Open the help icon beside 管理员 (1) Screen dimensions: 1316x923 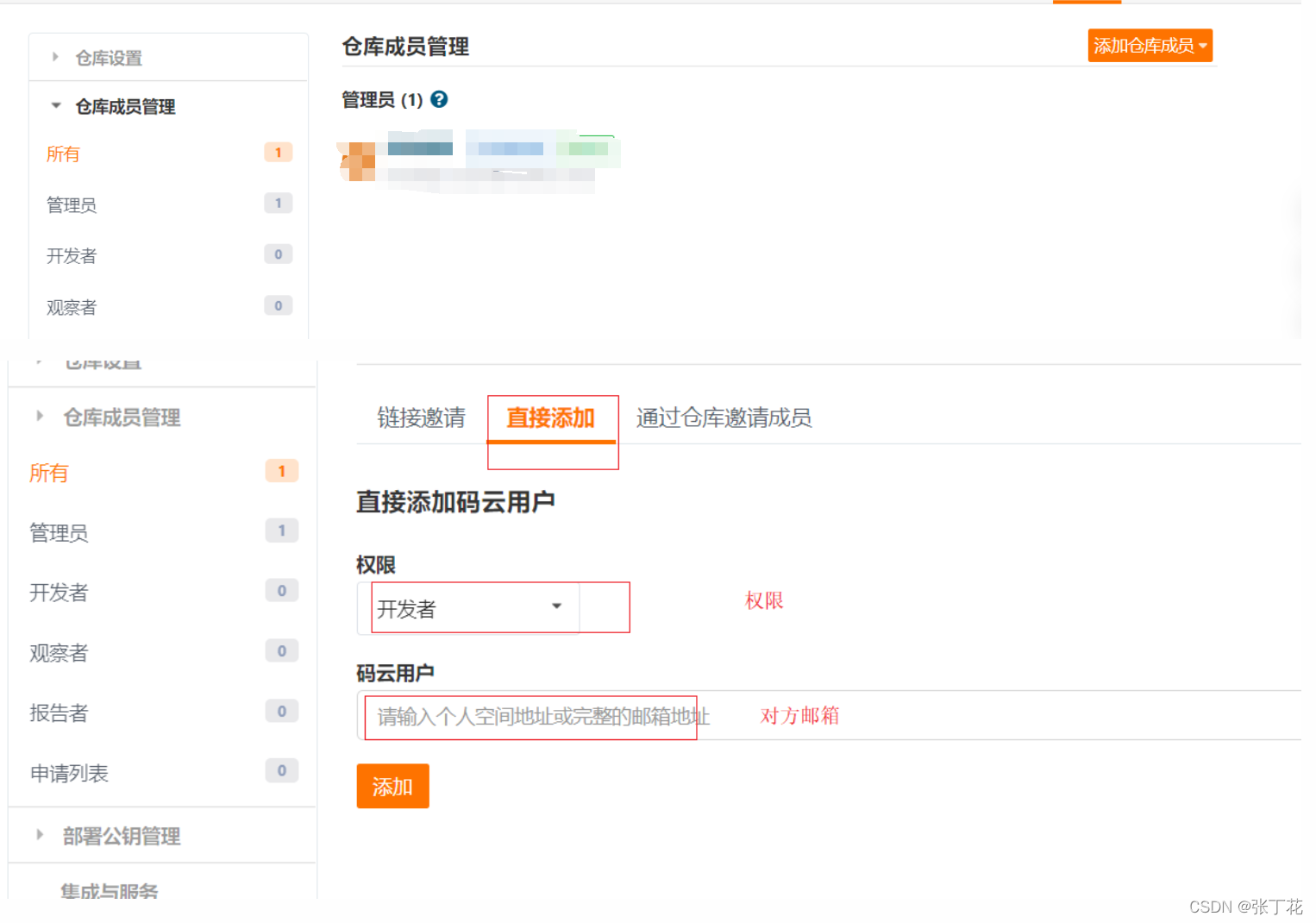(439, 99)
